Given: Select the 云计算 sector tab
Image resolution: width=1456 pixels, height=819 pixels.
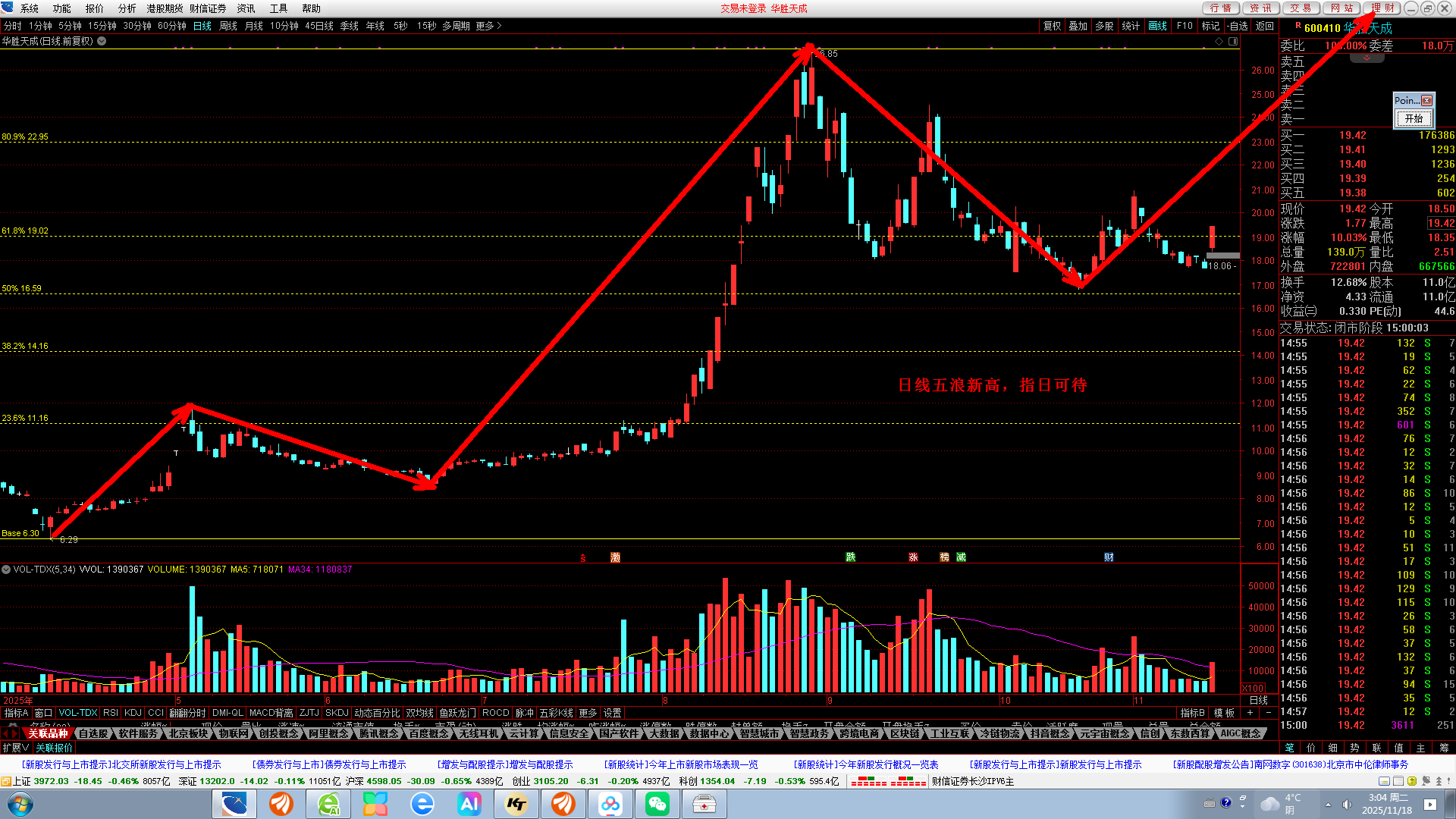Looking at the screenshot, I should pos(523,733).
